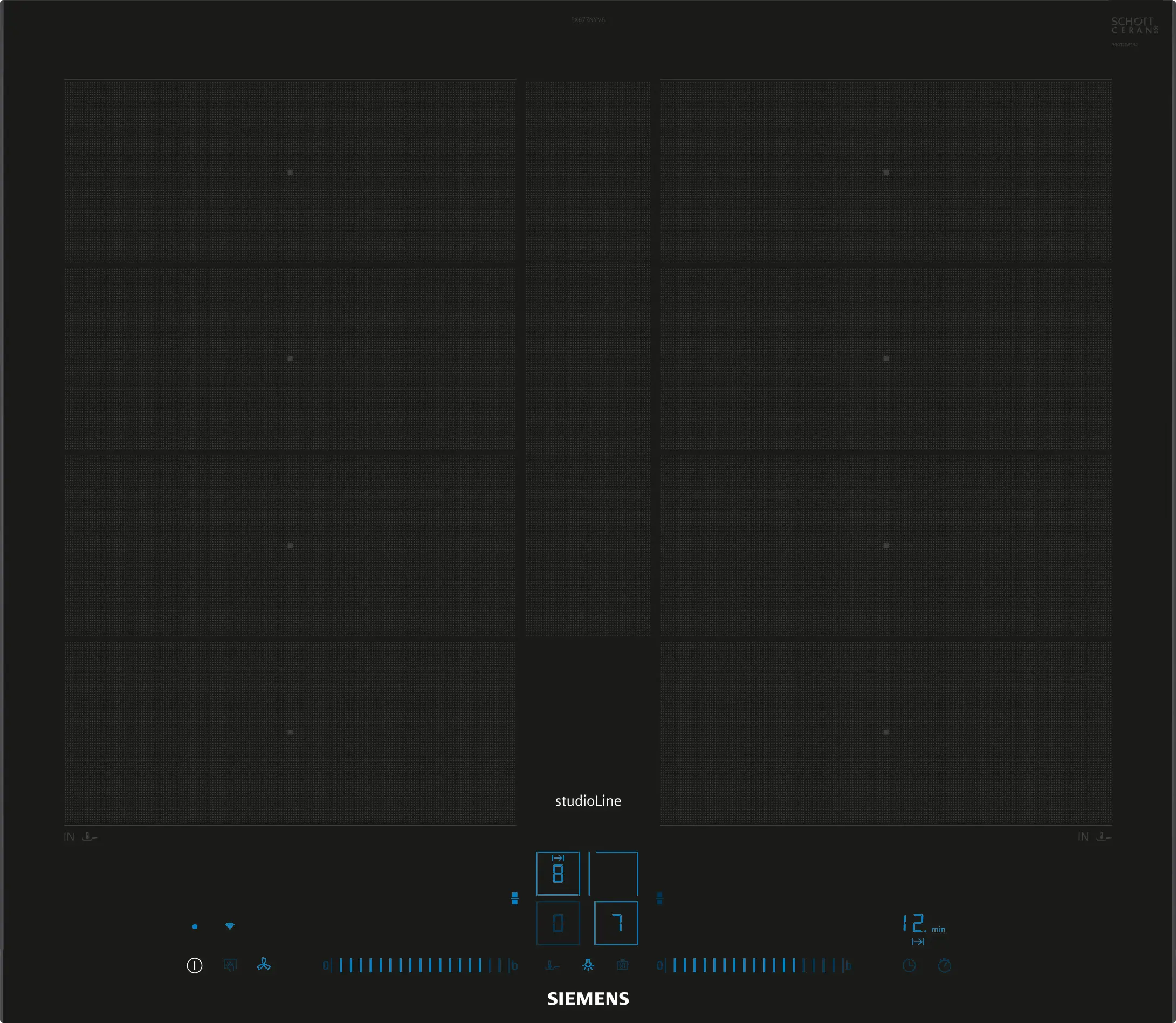The image size is (1176, 1023).
Task: Tap the wipe-protection hand lock icon
Action: click(230, 965)
